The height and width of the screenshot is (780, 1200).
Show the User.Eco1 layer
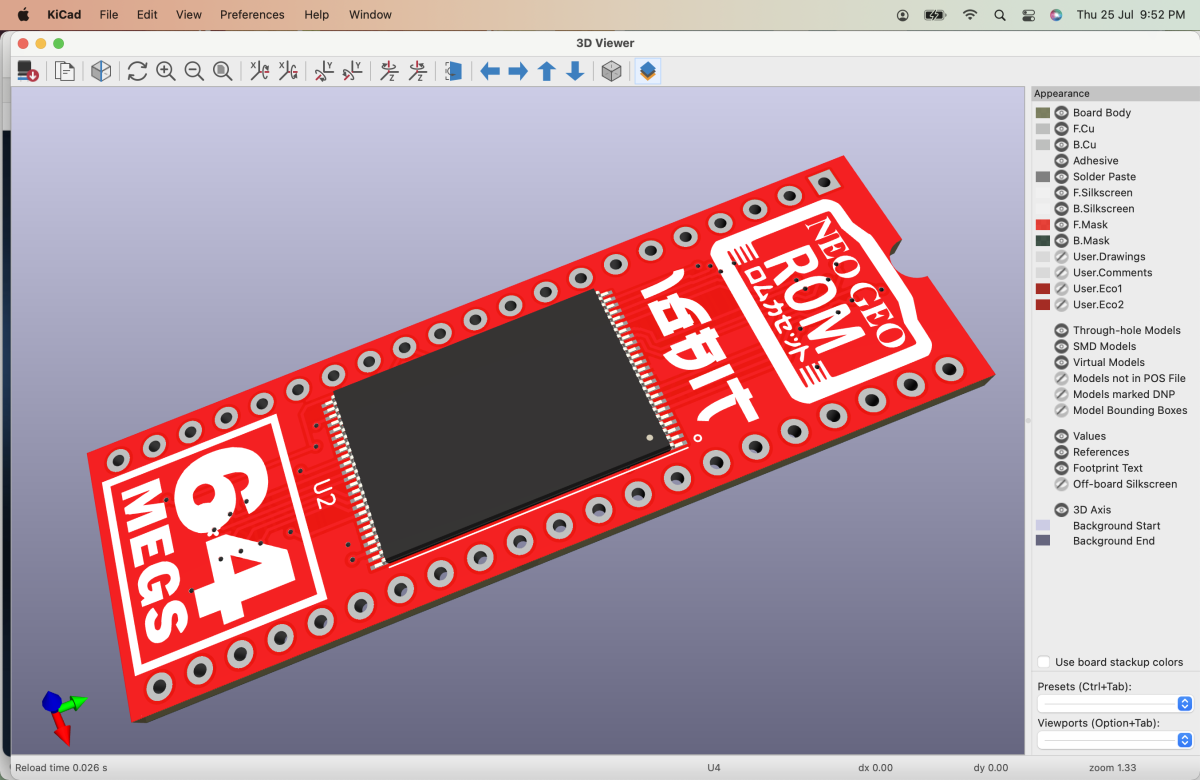click(1062, 289)
